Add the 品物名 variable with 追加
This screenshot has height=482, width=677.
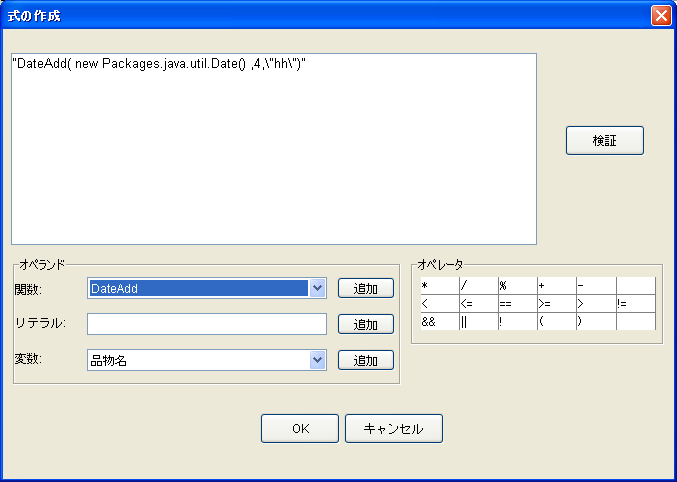366,360
